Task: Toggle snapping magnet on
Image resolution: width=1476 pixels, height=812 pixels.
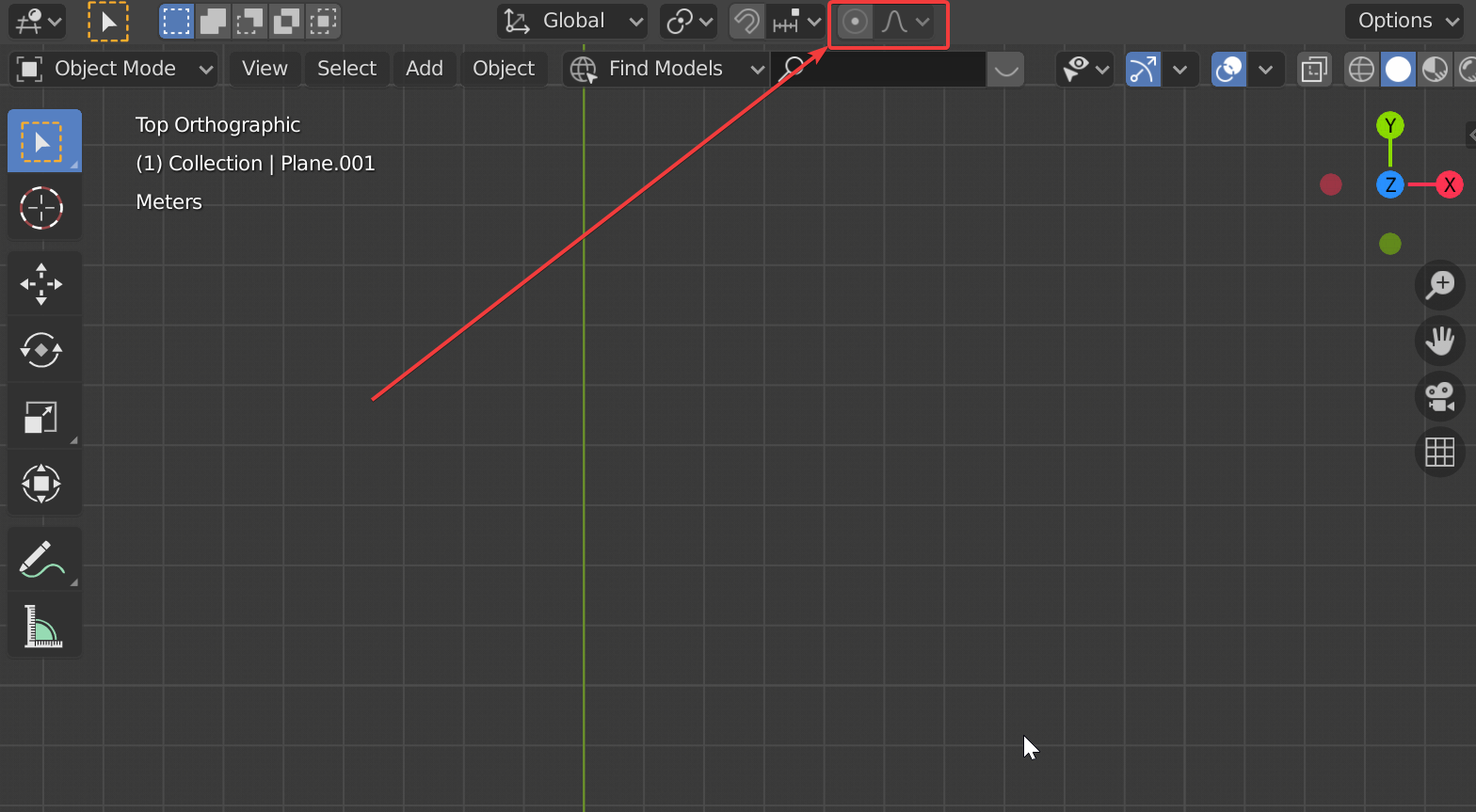Action: click(x=746, y=21)
